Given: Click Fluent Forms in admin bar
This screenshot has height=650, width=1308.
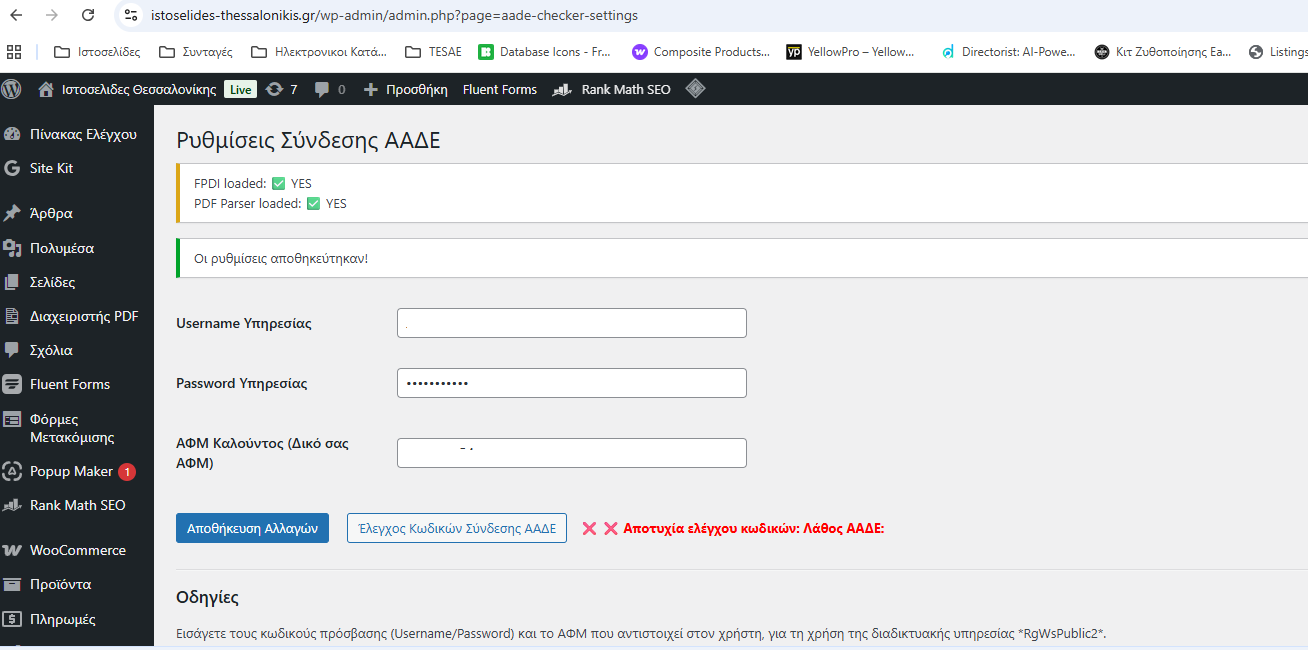Looking at the screenshot, I should pyautogui.click(x=500, y=89).
